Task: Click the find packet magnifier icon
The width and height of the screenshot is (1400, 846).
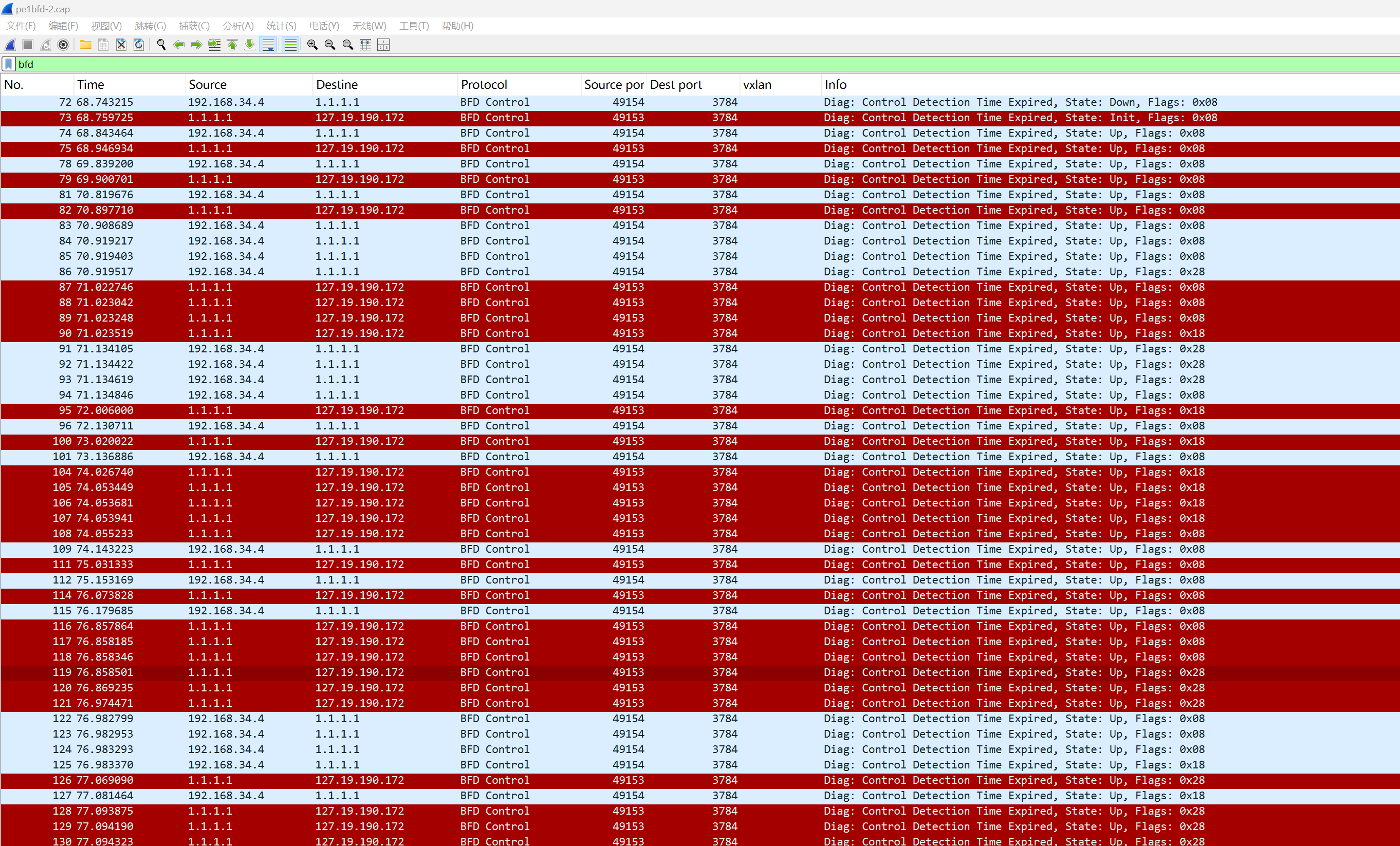Action: [x=161, y=45]
